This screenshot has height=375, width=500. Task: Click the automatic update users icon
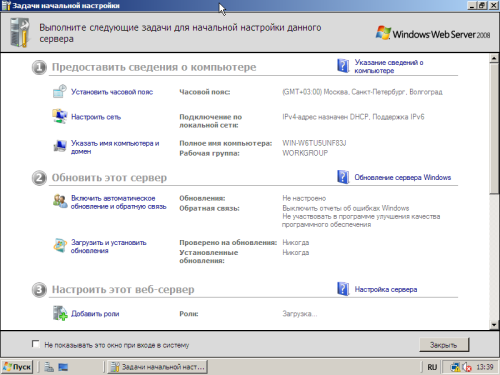(x=60, y=201)
